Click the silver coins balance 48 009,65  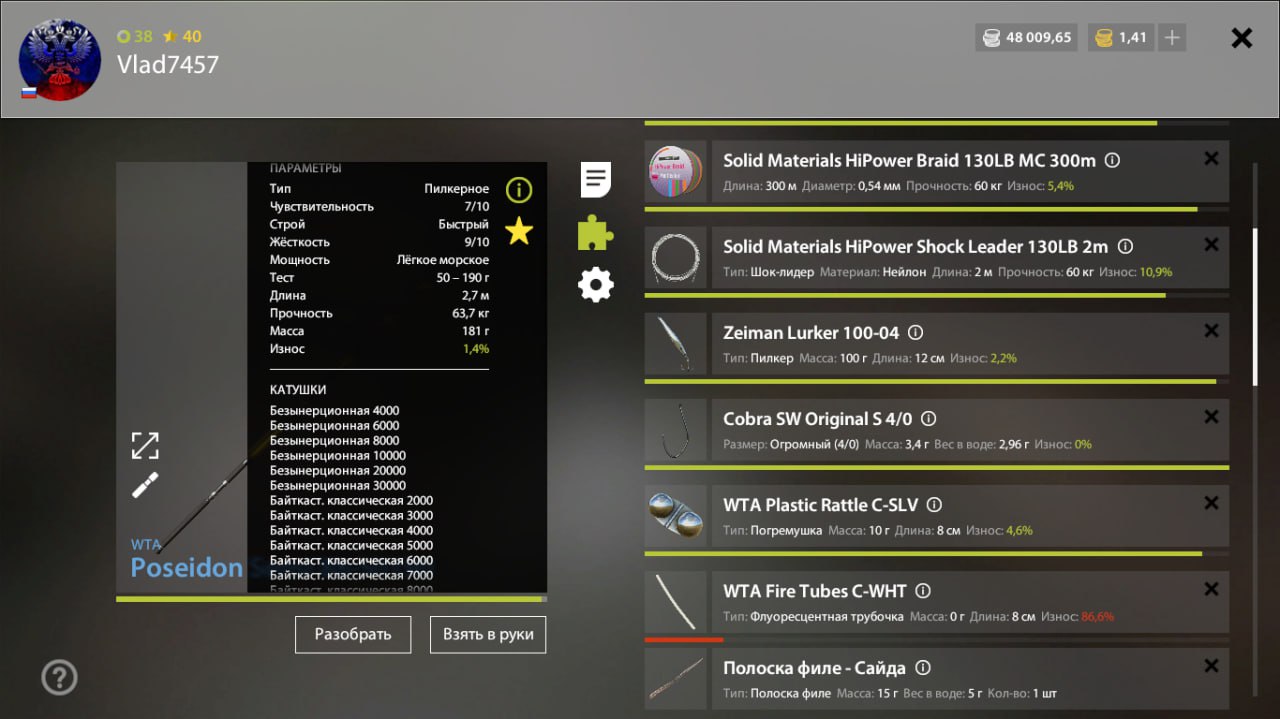coord(1027,38)
